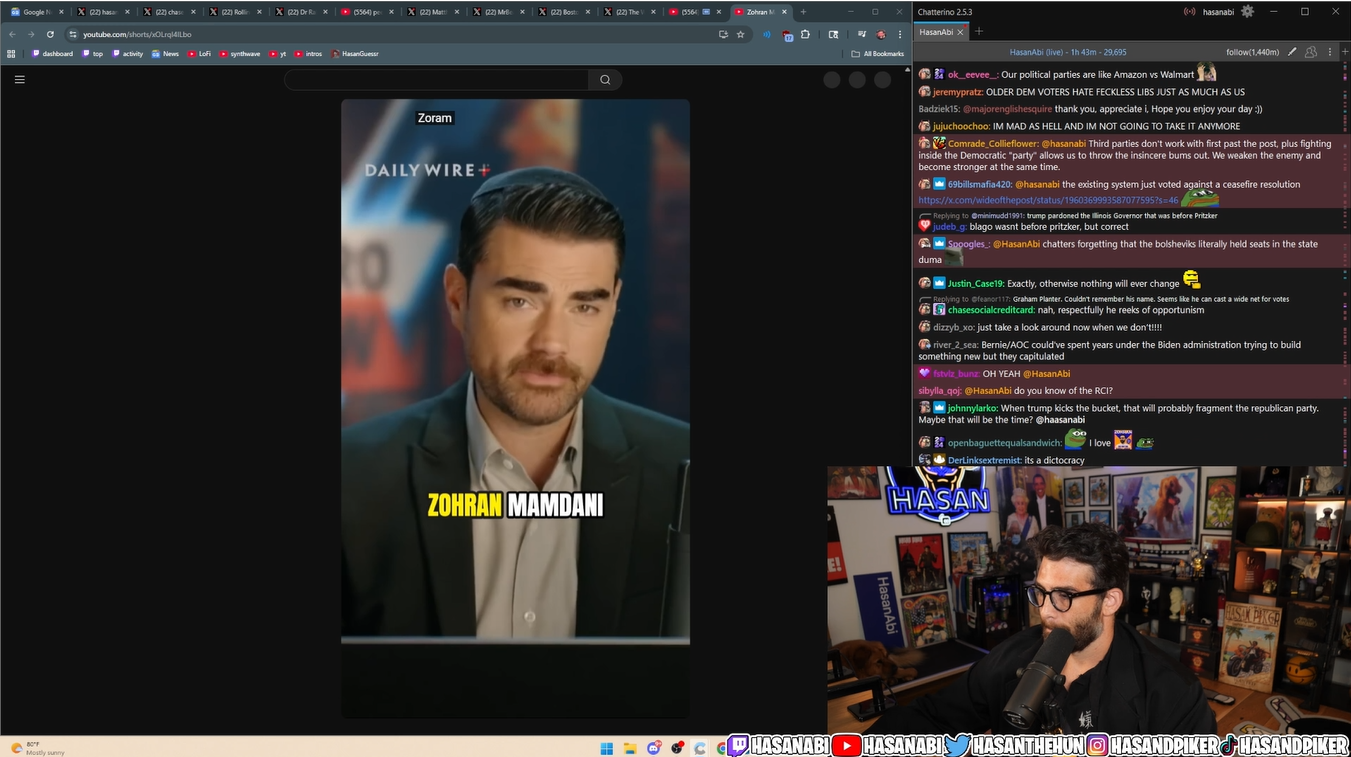Open the activity bookmark
Viewport: 1351px width, 757px height.
pos(128,54)
